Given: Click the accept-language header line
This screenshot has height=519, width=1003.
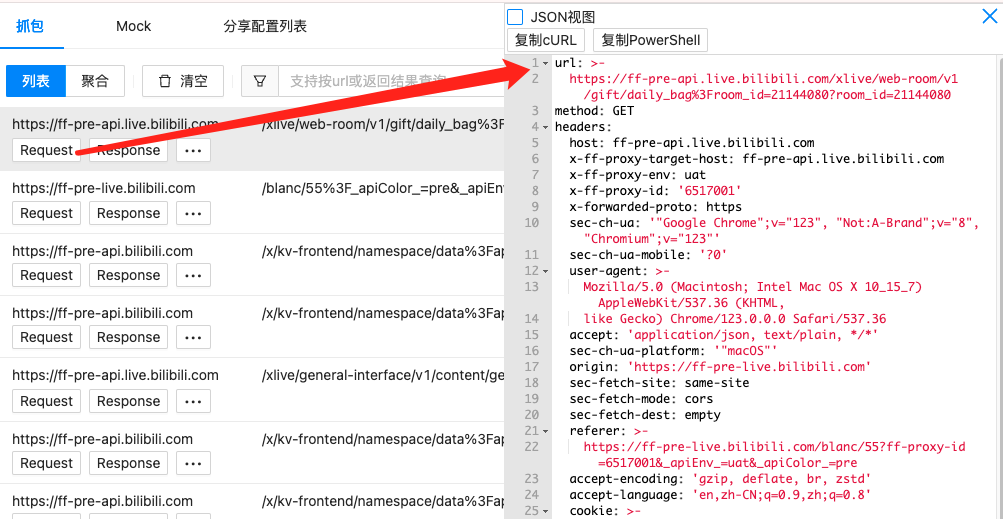Looking at the screenshot, I should (720, 495).
